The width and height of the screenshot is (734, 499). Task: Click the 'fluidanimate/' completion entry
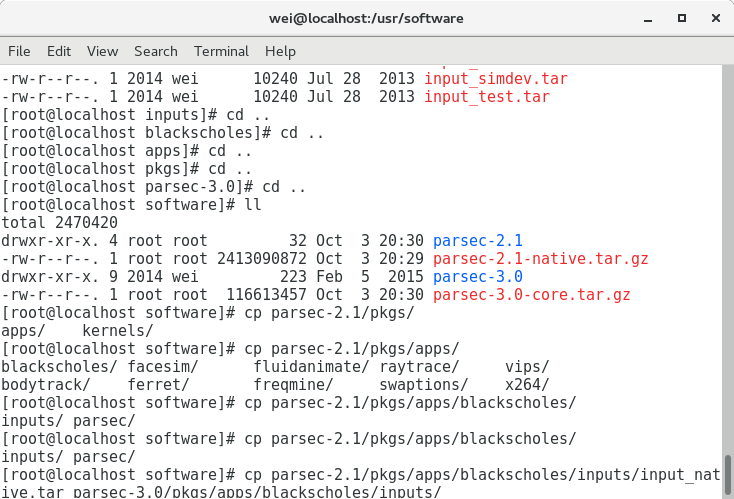(x=311, y=367)
